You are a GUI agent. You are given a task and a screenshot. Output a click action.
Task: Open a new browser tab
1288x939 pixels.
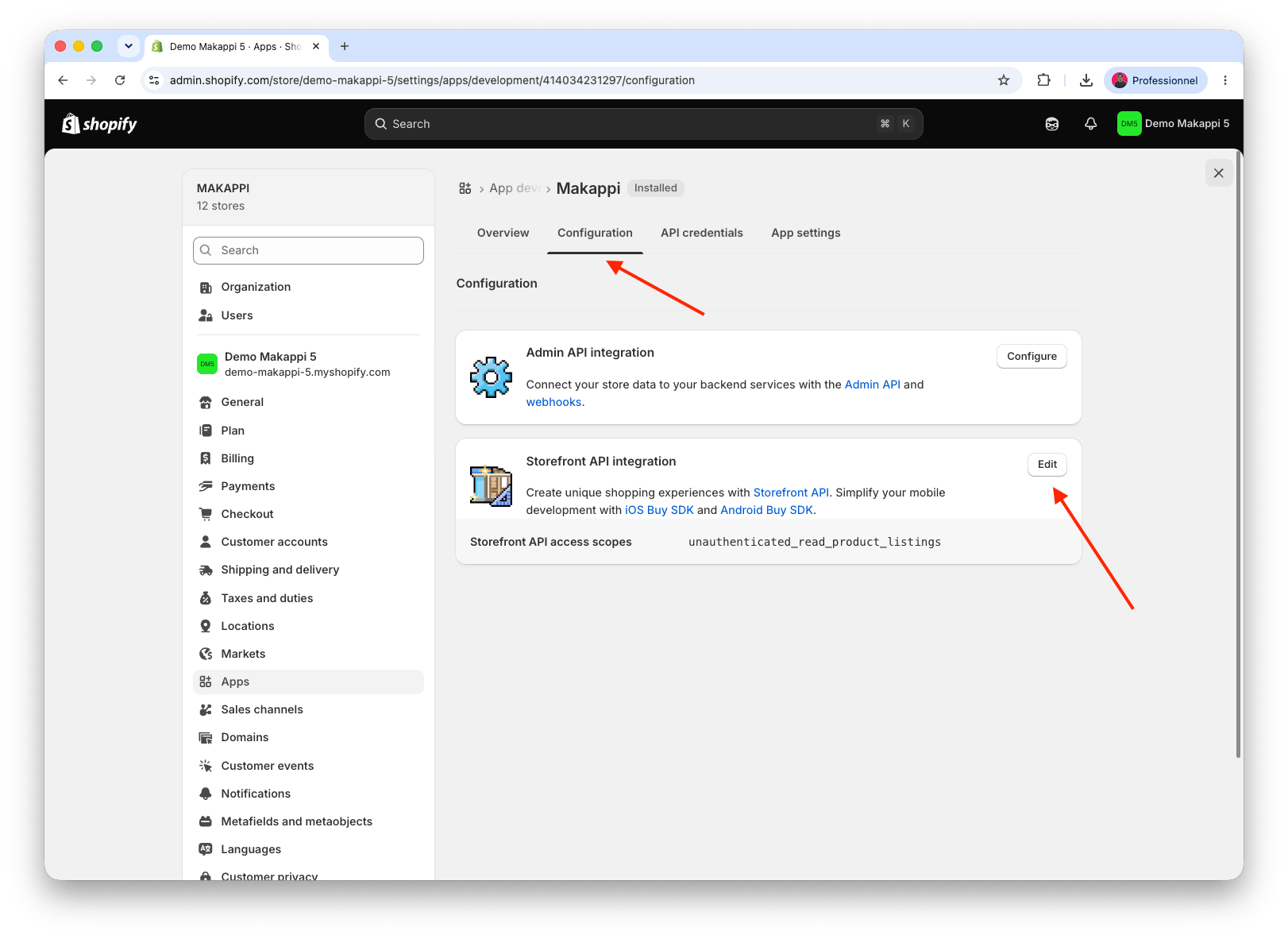tap(345, 46)
